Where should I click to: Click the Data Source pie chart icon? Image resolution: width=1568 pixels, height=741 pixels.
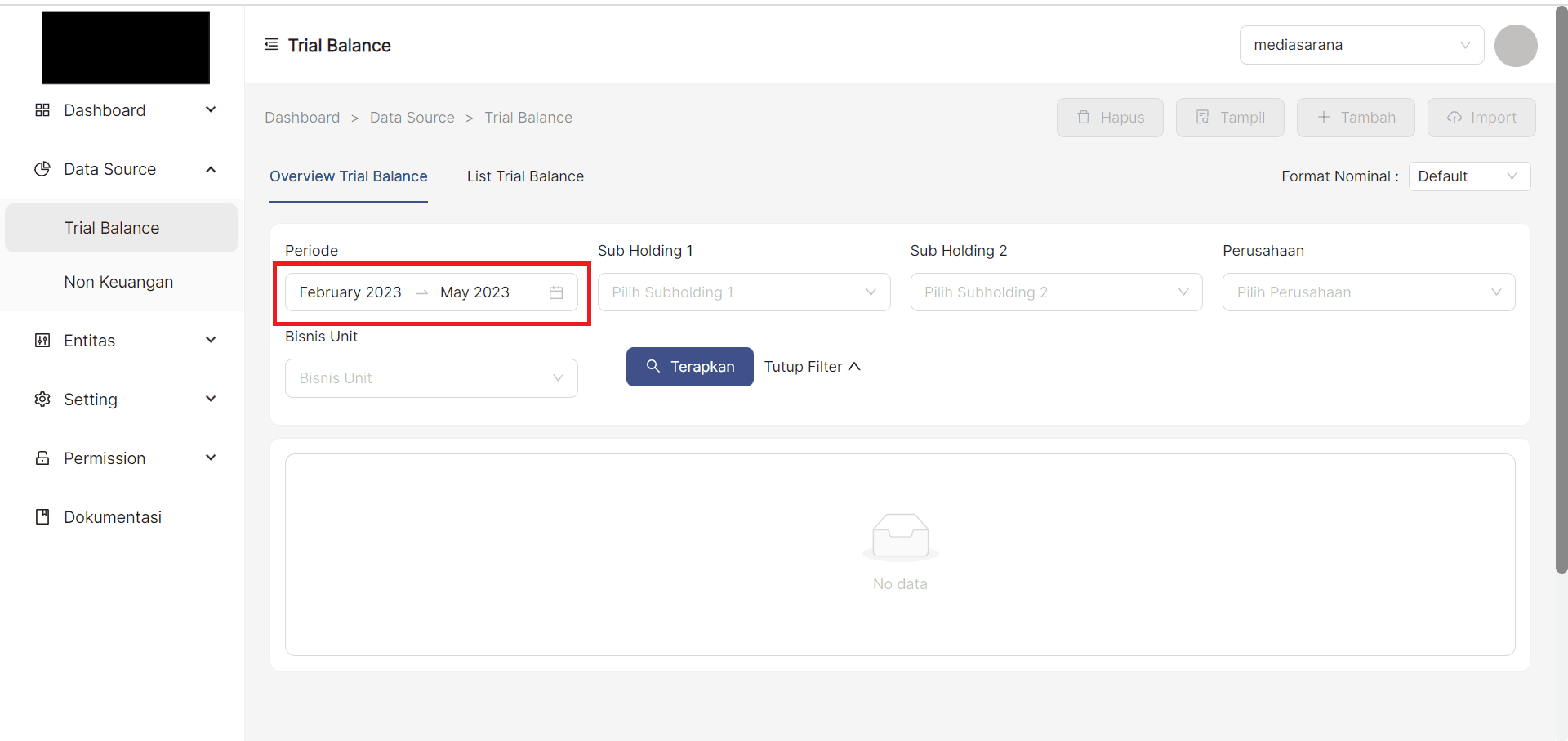click(x=42, y=169)
